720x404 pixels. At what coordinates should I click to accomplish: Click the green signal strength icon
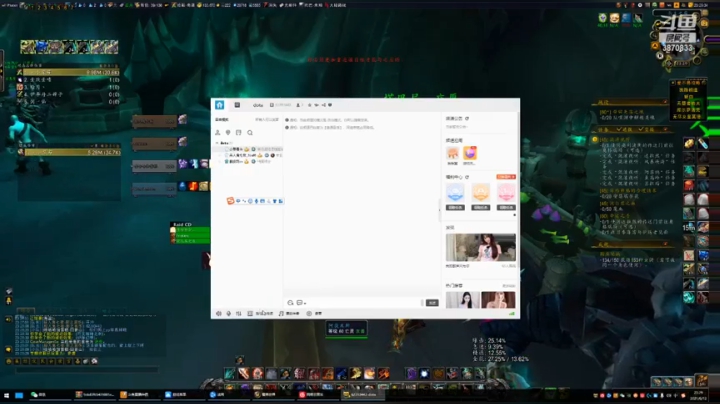coord(512,314)
